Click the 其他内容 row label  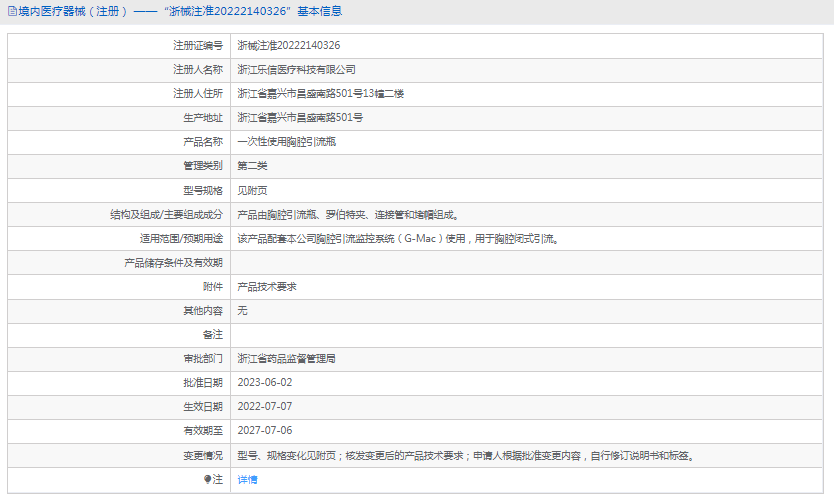point(203,311)
